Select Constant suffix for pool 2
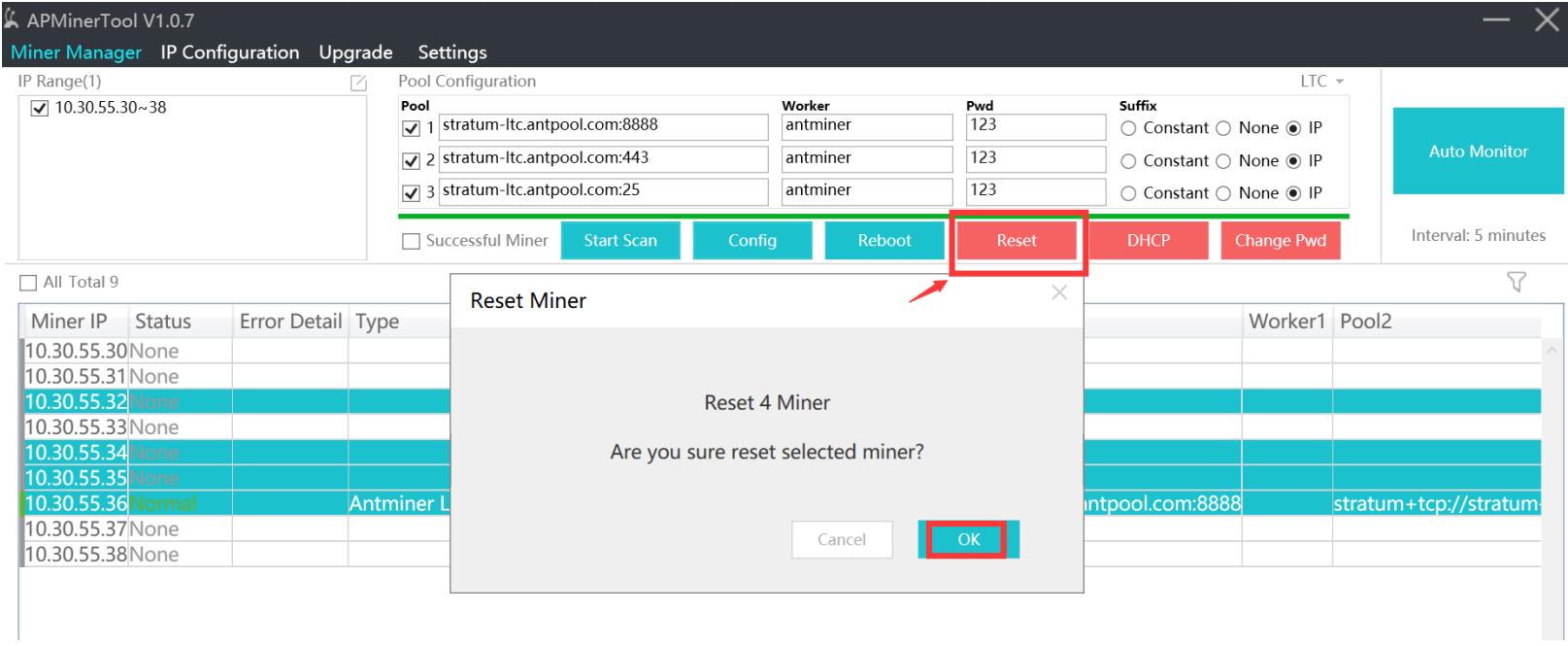This screenshot has width=1568, height=646. coord(1128,161)
